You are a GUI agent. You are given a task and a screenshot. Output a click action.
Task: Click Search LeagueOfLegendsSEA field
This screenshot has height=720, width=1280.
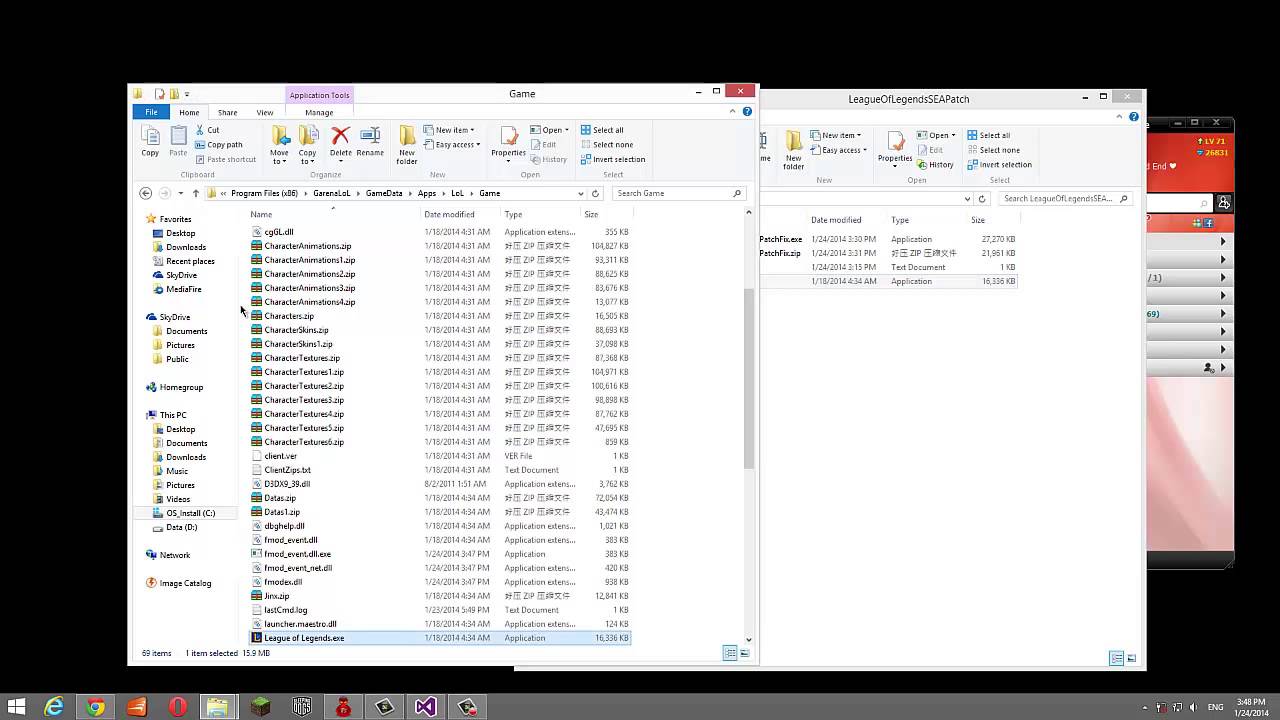1066,198
